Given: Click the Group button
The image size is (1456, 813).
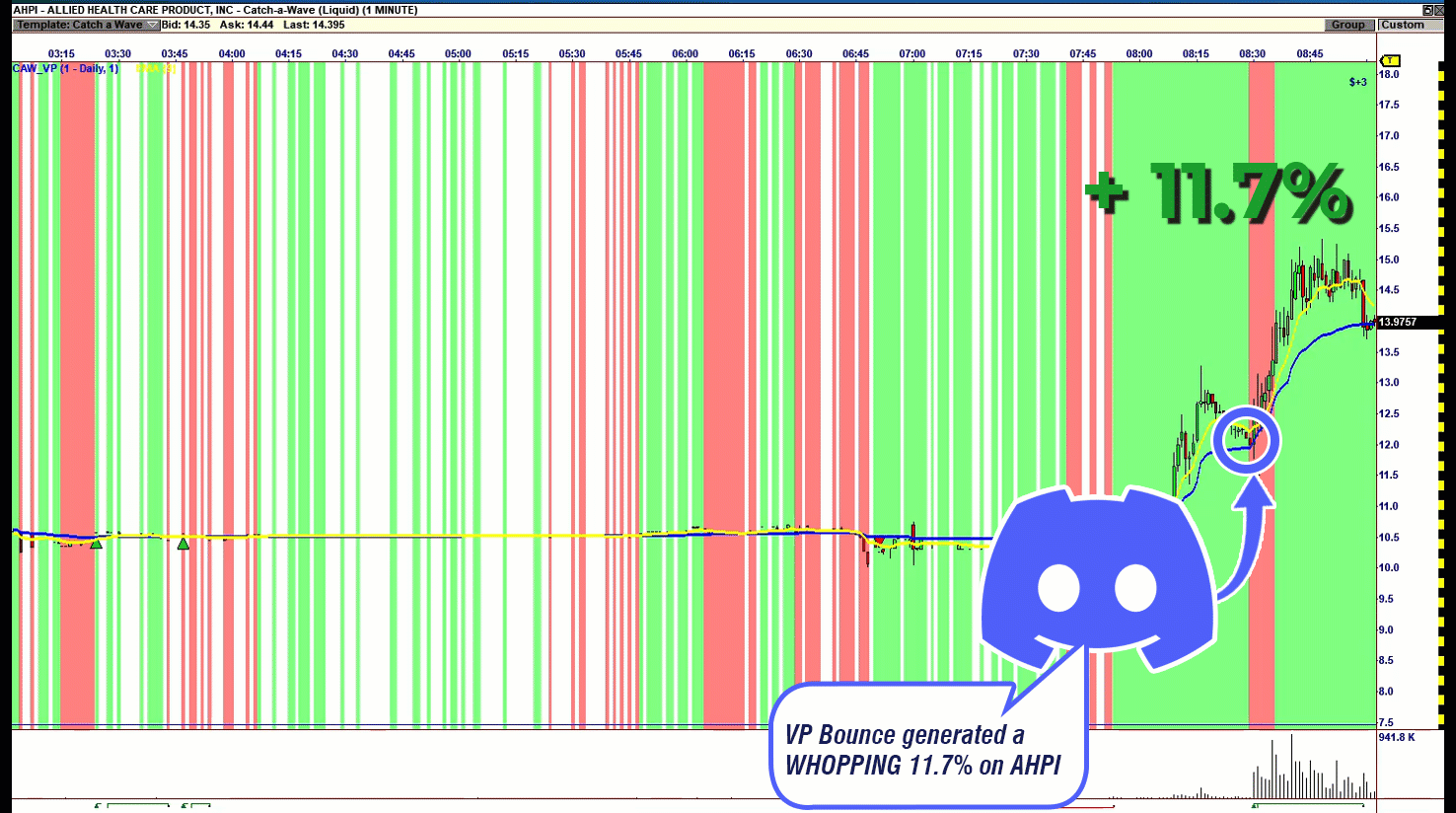Looking at the screenshot, I should click(x=1348, y=25).
